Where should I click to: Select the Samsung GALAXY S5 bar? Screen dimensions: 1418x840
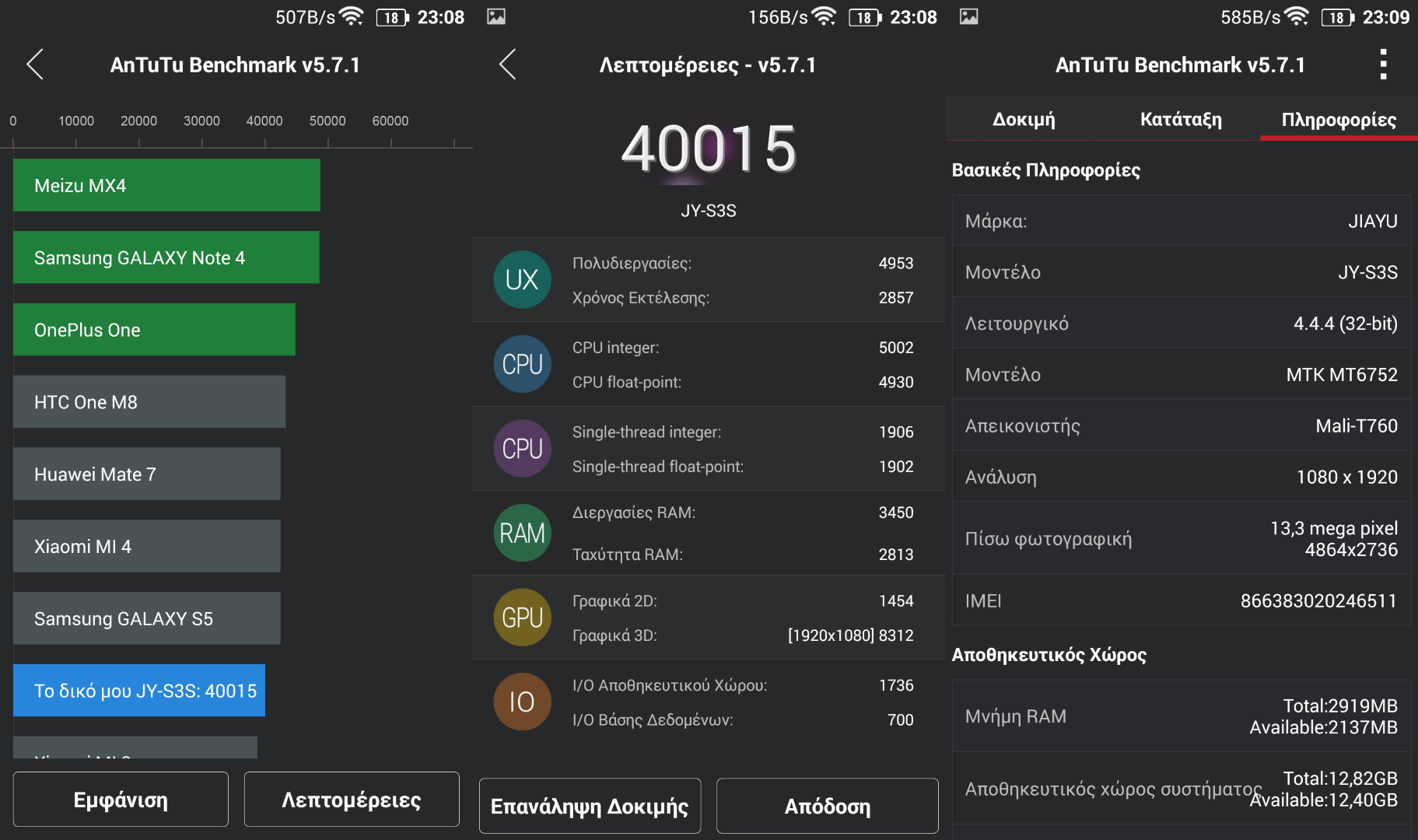[x=147, y=619]
